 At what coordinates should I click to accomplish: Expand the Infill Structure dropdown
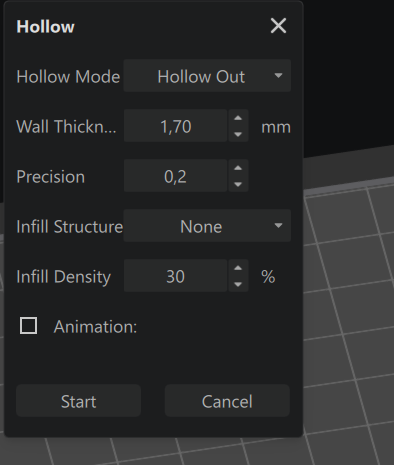click(207, 226)
